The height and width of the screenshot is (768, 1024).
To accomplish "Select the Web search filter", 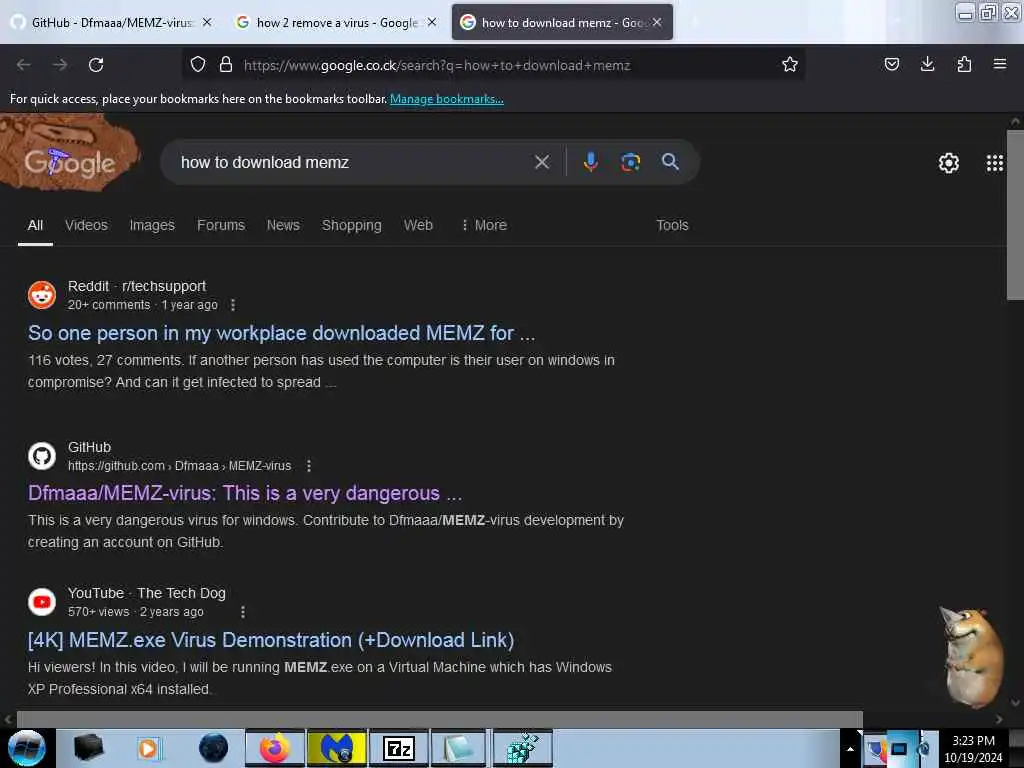I will (418, 225).
